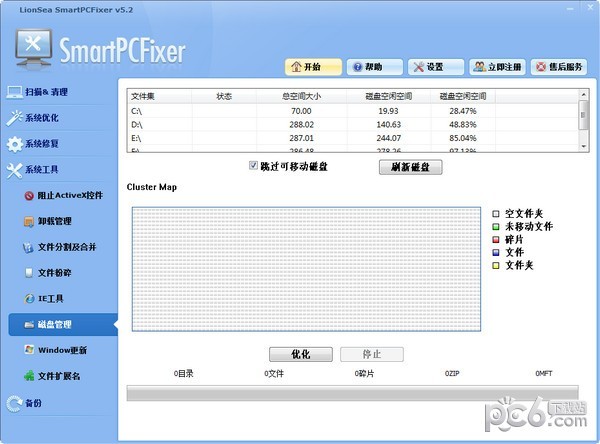Select the D:\ drive row
The height and width of the screenshot is (444, 600).
353,125
